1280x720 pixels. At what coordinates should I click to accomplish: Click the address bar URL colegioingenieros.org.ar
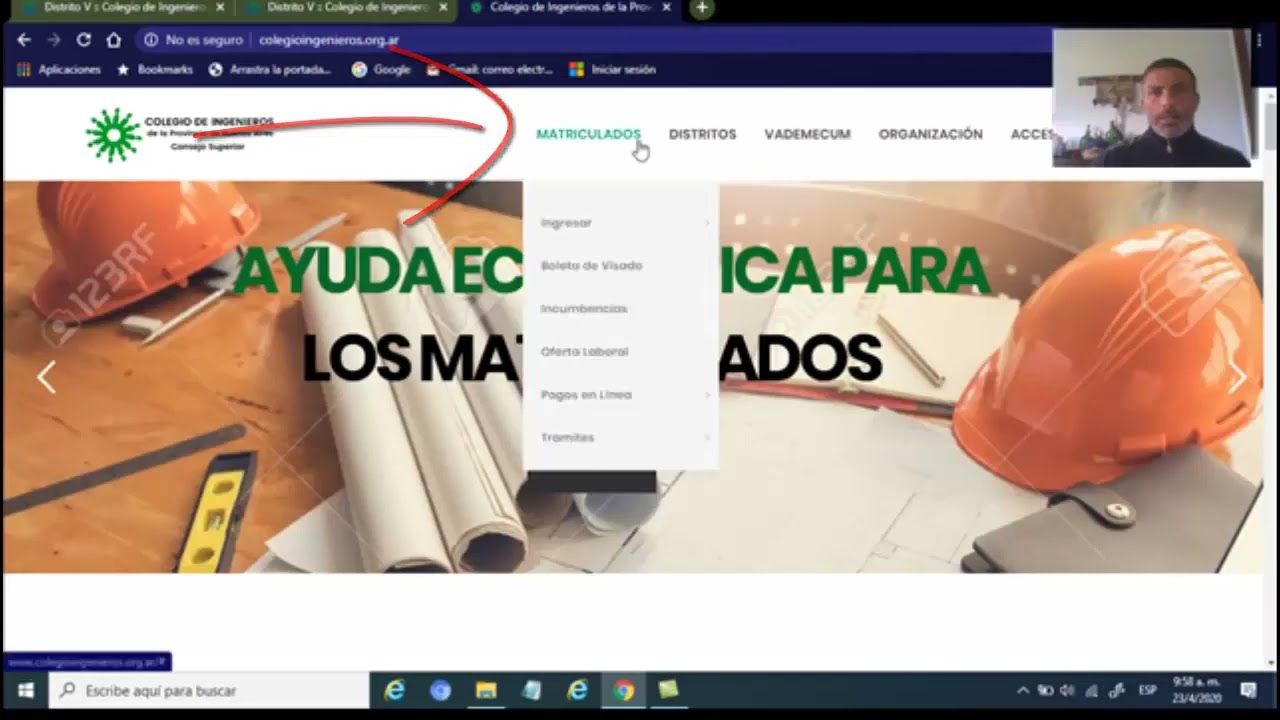pyautogui.click(x=329, y=41)
